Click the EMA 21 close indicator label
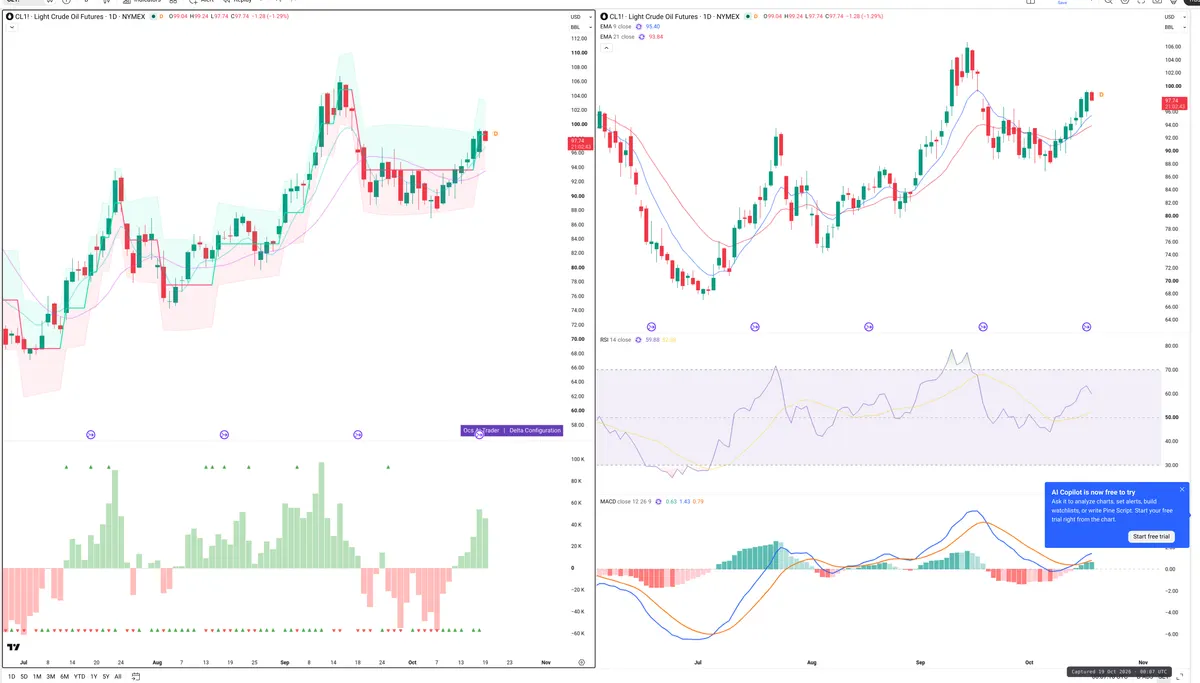The height and width of the screenshot is (683, 1200). pos(617,36)
